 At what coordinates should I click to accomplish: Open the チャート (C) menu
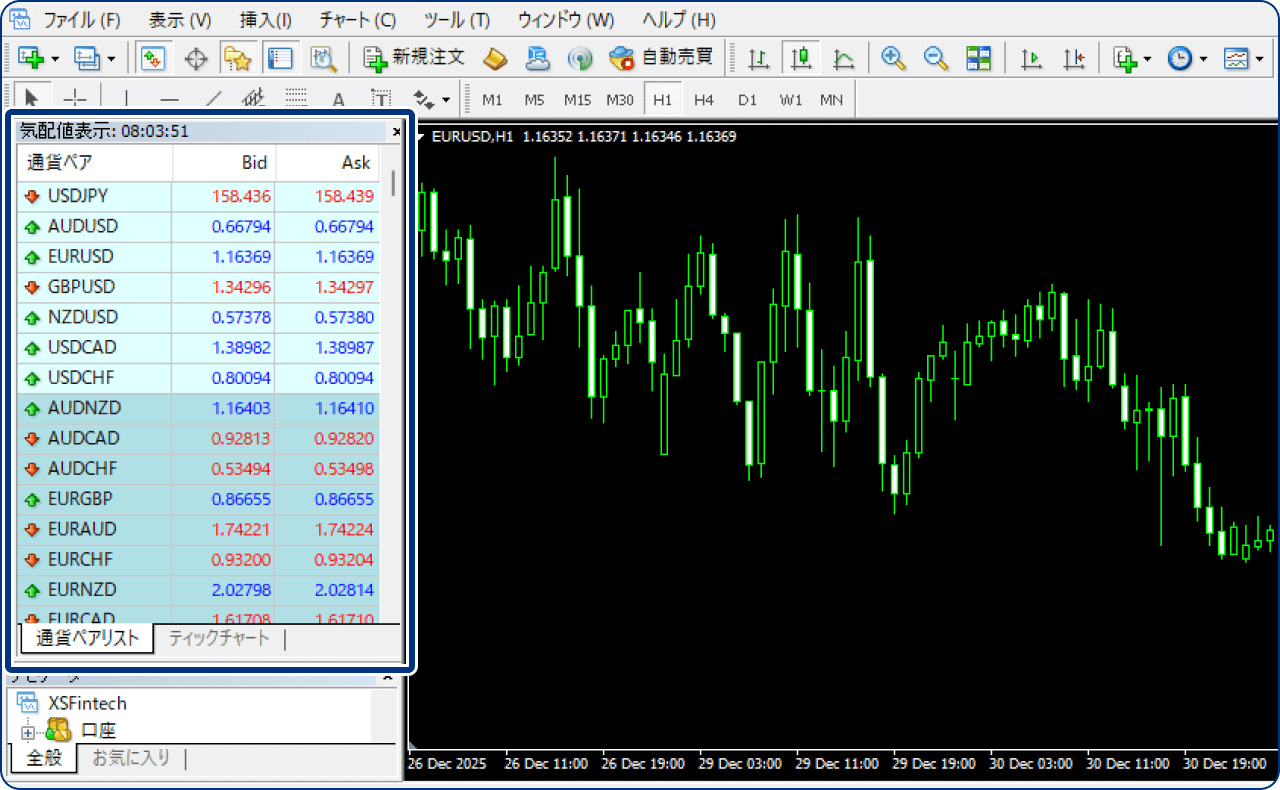pos(357,20)
